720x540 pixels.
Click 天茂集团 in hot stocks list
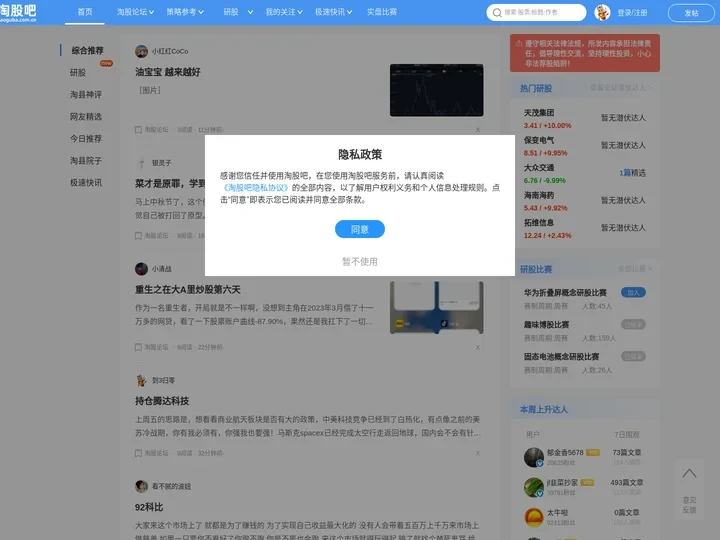coord(539,112)
